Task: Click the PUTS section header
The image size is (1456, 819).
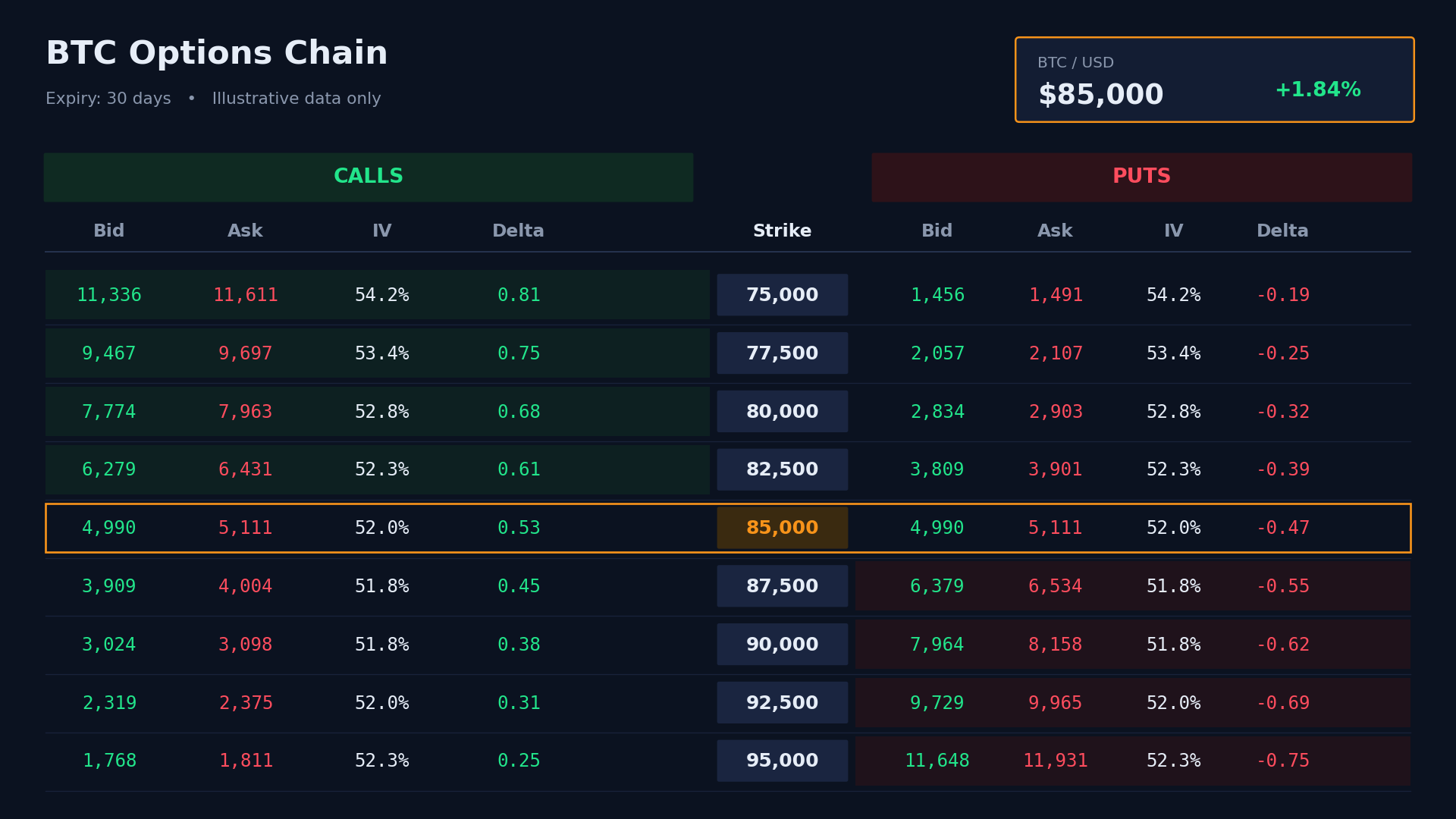Action: [1141, 177]
